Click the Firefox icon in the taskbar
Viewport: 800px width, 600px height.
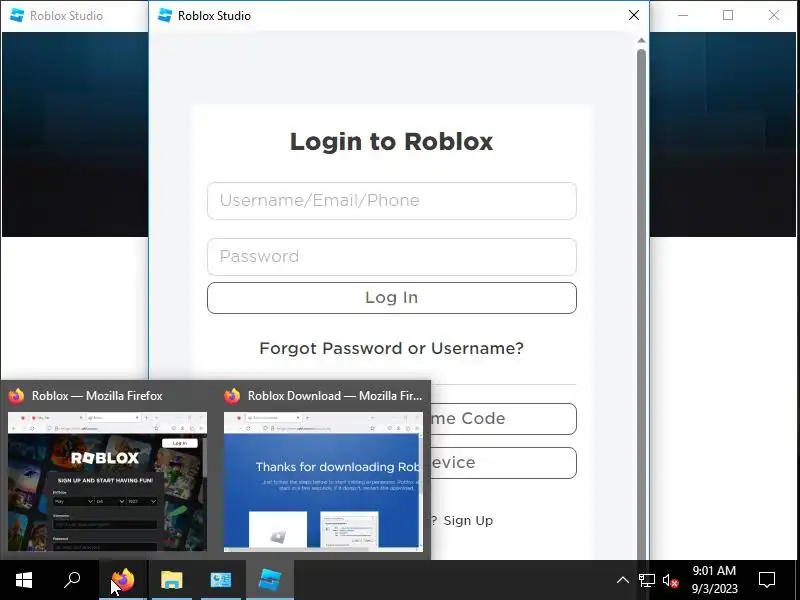122,580
